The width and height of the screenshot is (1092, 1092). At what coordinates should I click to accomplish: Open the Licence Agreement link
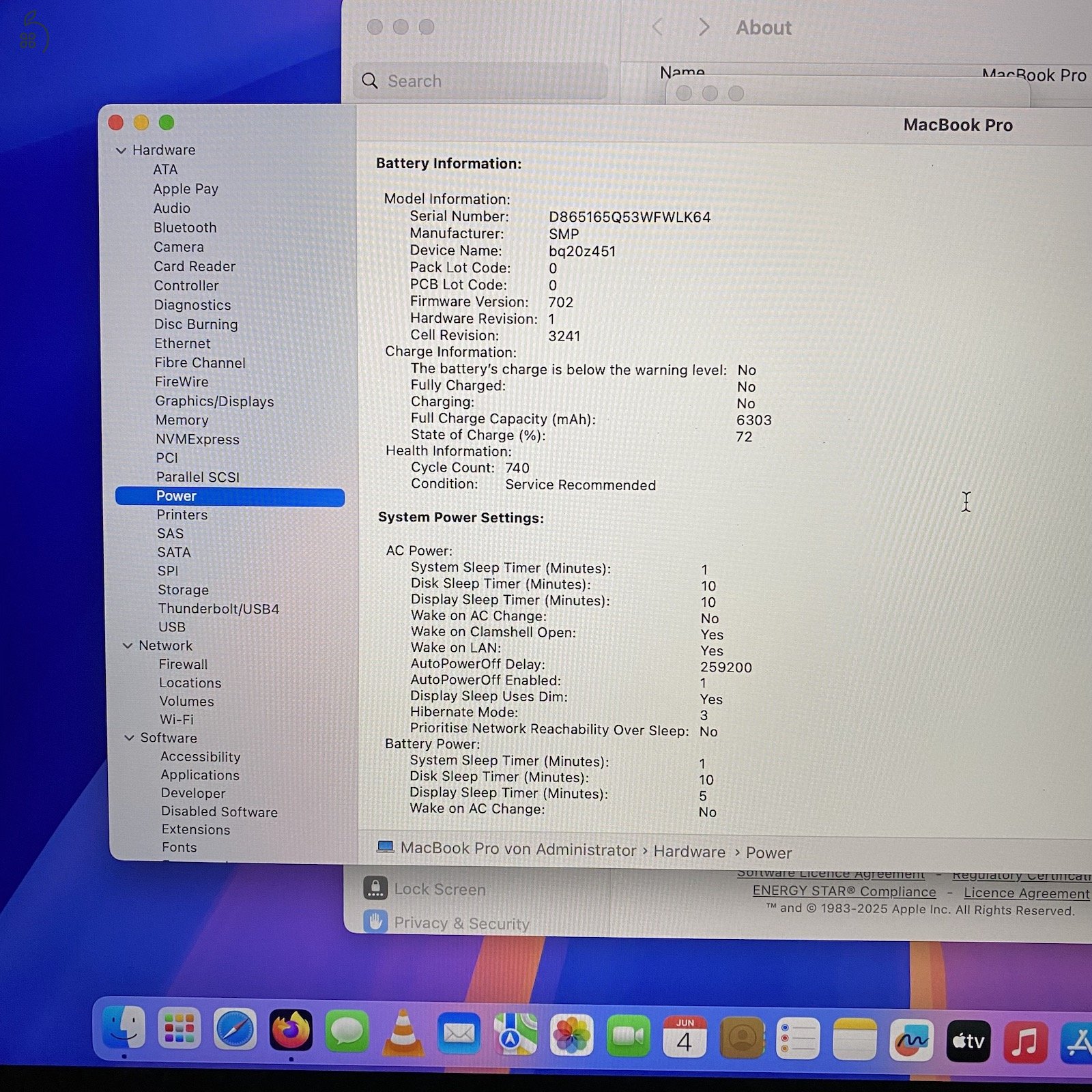(x=1027, y=893)
